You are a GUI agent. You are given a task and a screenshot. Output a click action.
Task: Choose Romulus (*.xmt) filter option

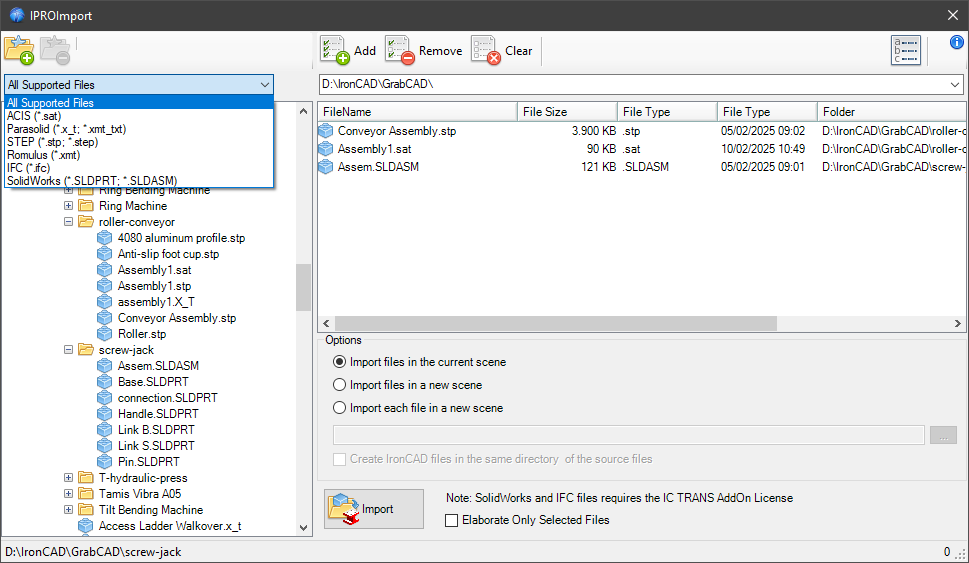click(x=139, y=155)
